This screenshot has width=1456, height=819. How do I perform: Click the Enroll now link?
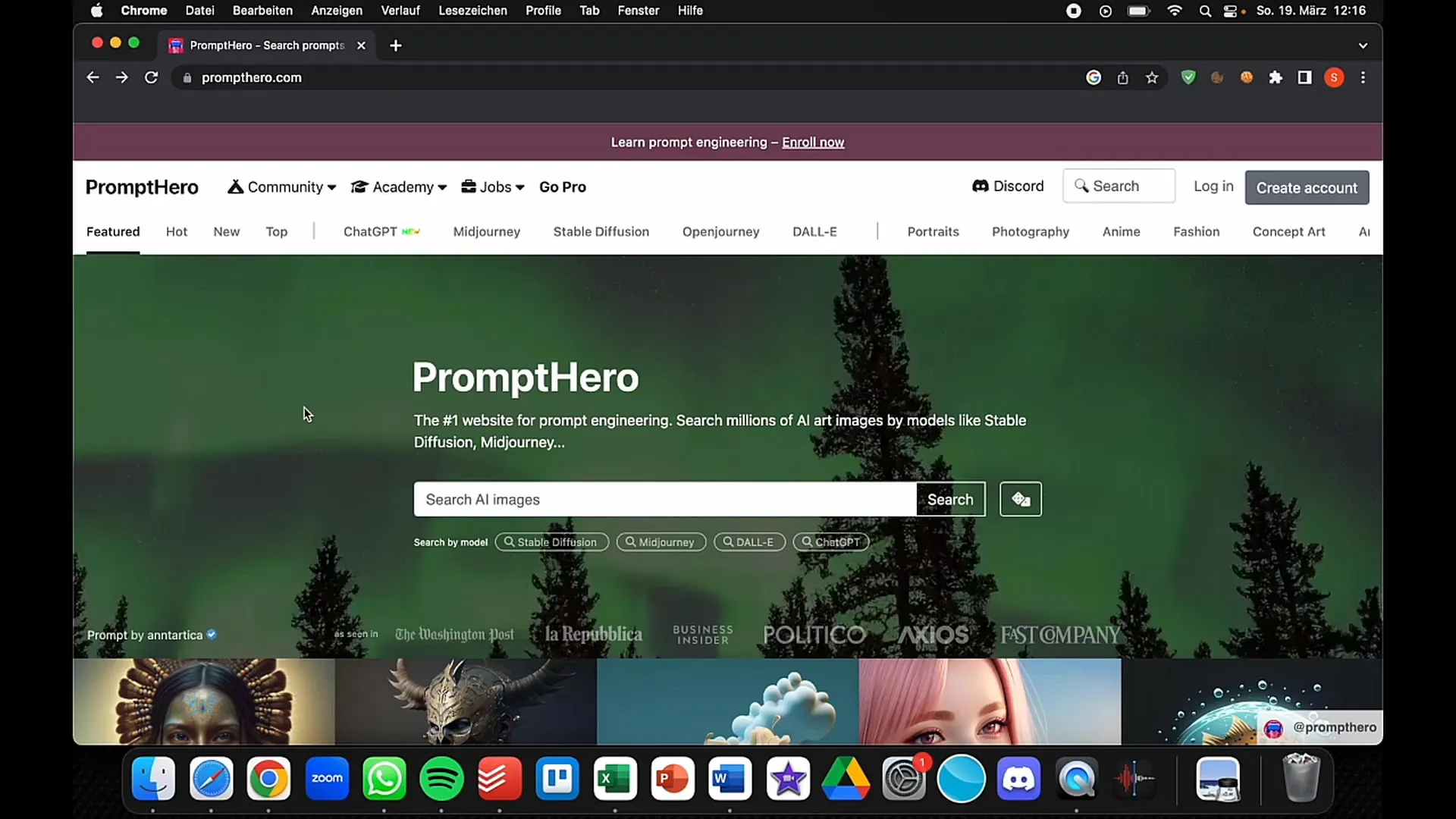coord(813,142)
